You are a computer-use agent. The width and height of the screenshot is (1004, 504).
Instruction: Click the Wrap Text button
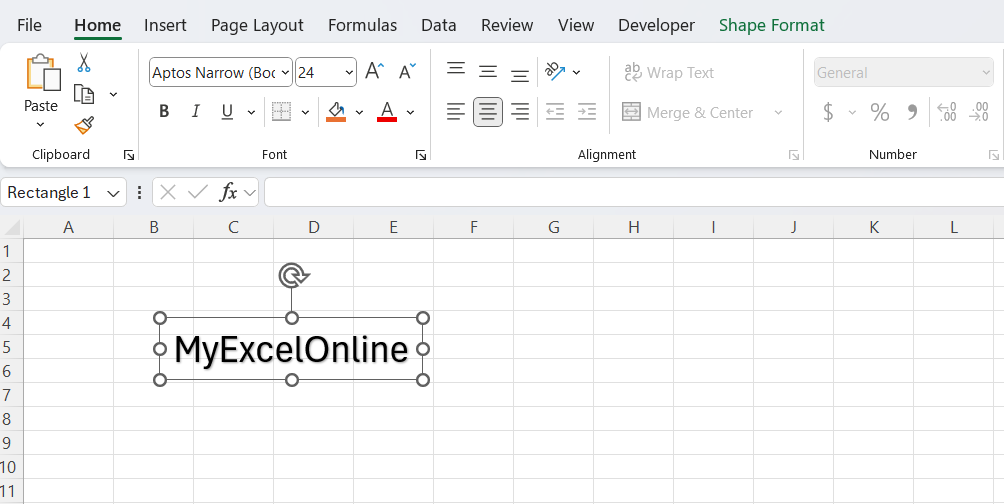pyautogui.click(x=668, y=72)
